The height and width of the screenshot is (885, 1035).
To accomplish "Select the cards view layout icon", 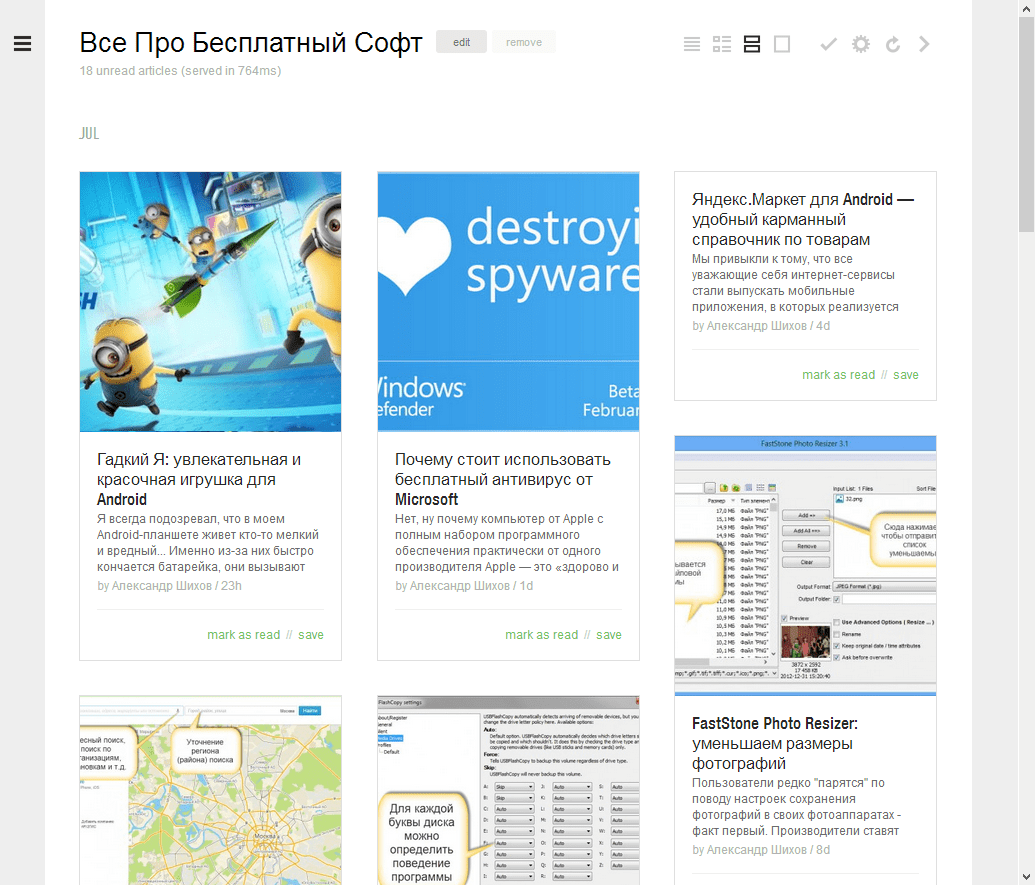I will [752, 44].
